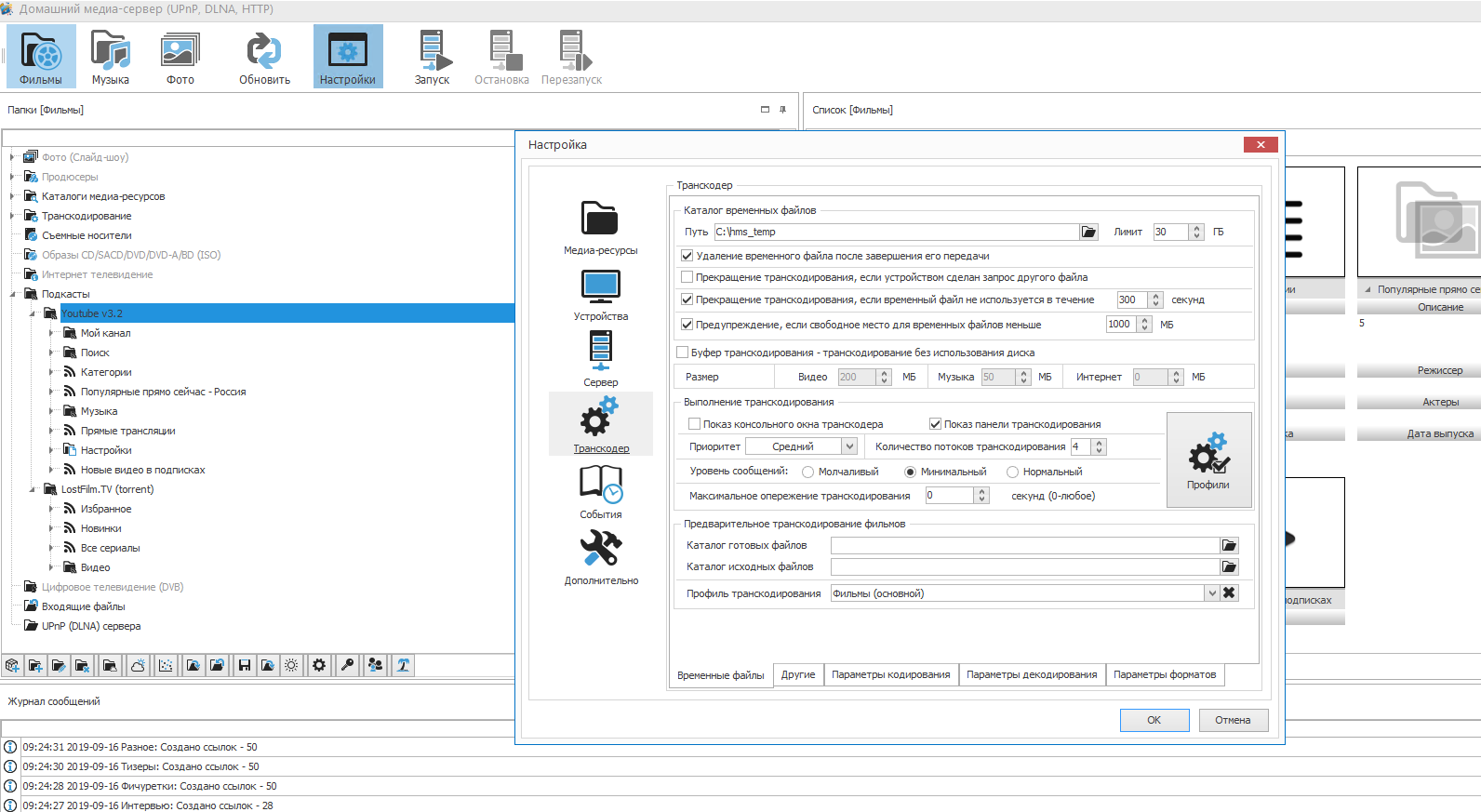
Task: Switch to the Другие tab
Action: [798, 675]
